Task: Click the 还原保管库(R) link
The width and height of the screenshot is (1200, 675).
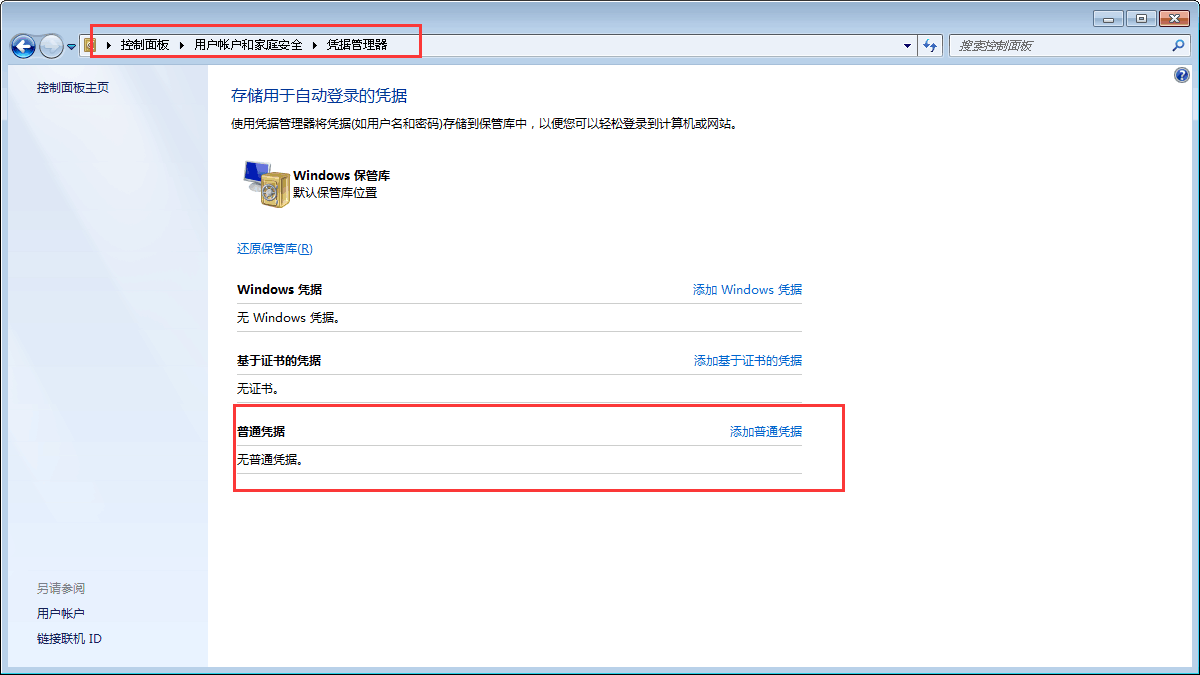Action: (275, 248)
